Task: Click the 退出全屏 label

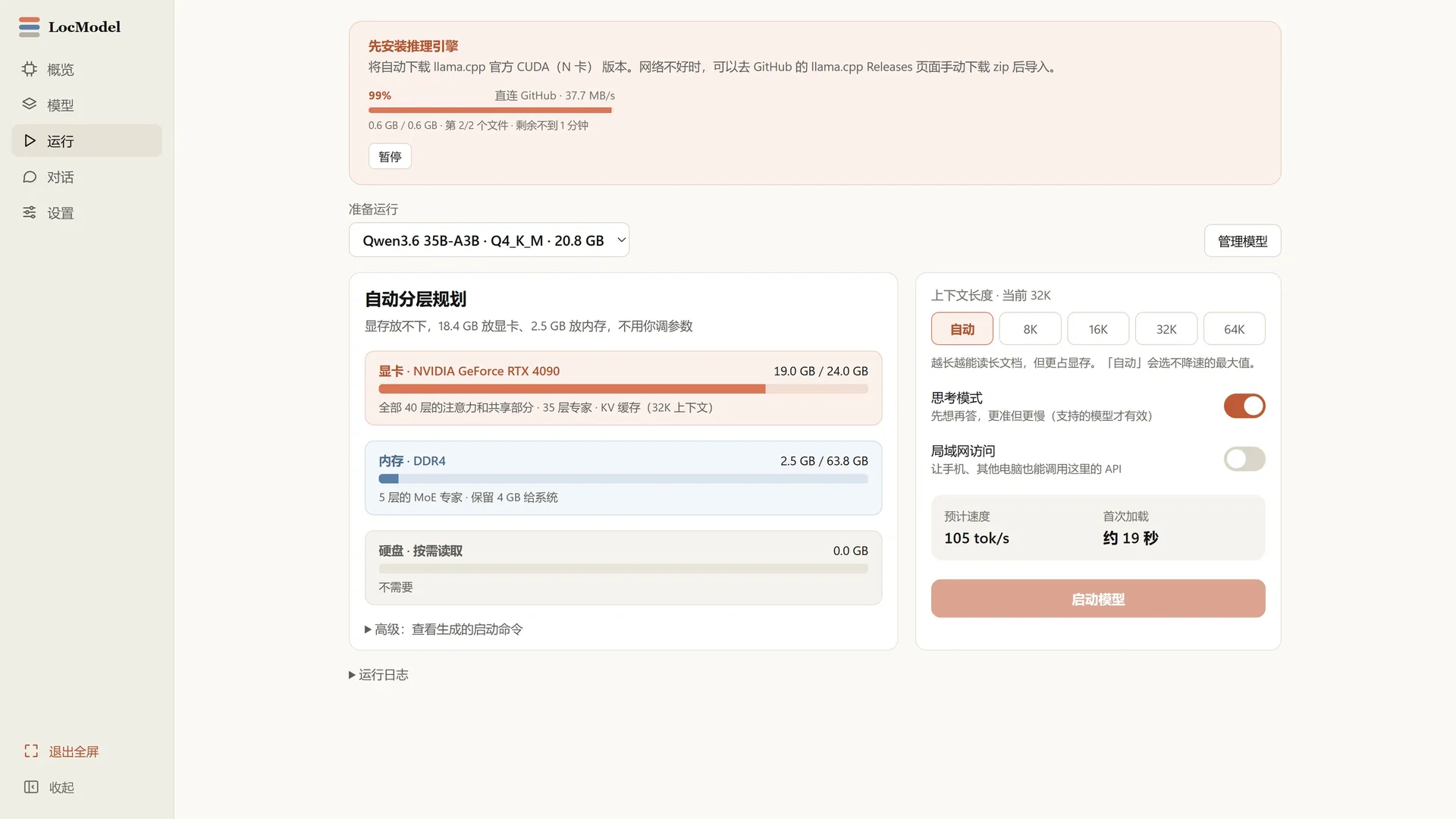Action: tap(74, 752)
